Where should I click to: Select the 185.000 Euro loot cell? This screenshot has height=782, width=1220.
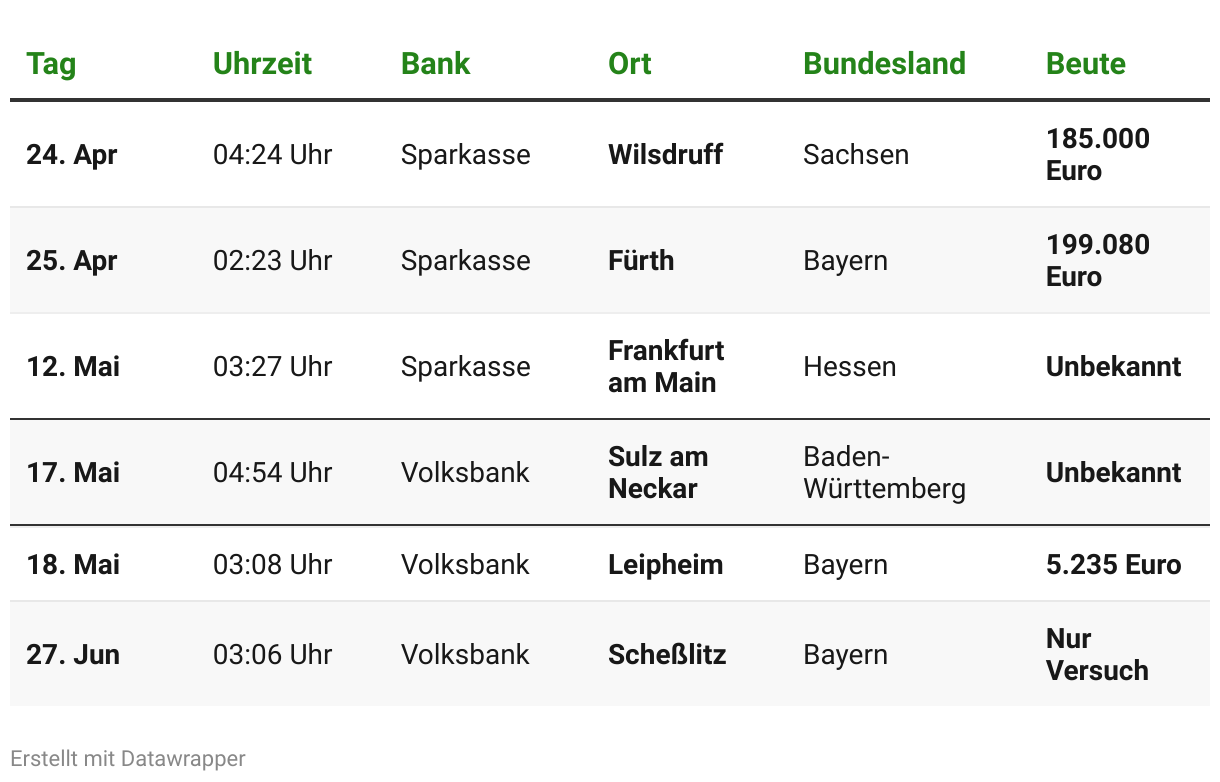(1098, 155)
